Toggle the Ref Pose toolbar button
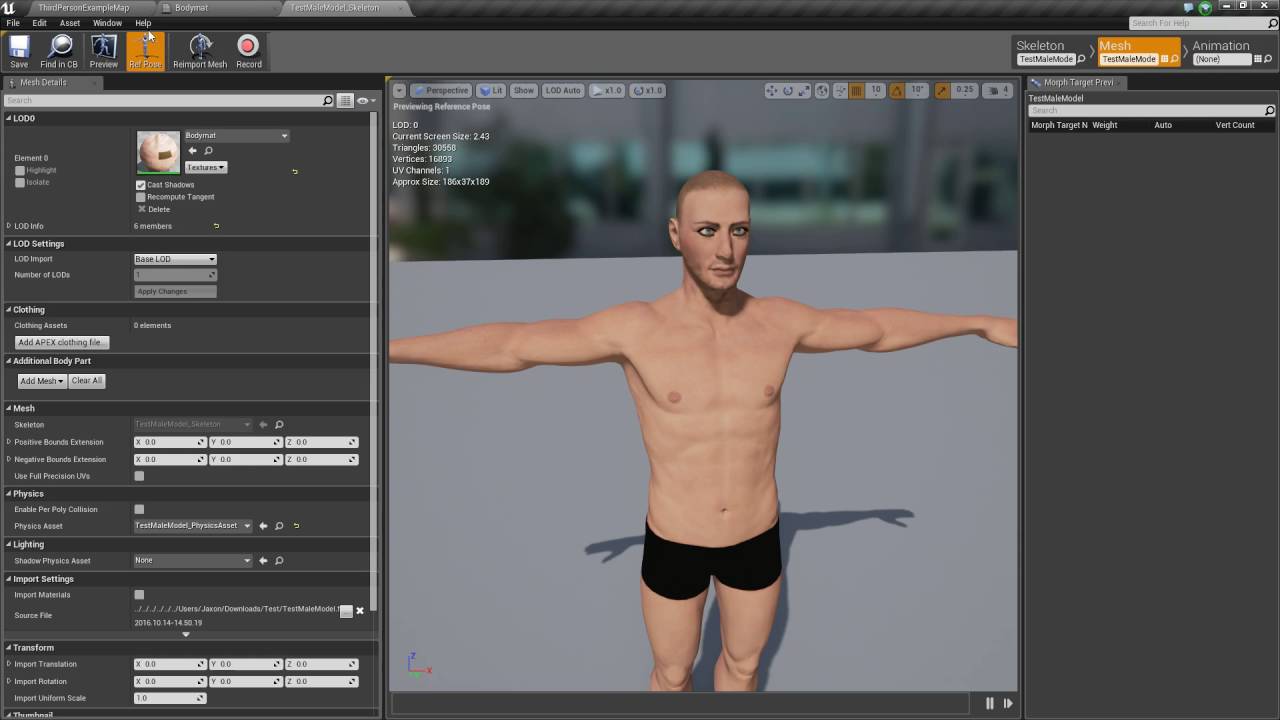This screenshot has width=1280, height=720. click(145, 51)
